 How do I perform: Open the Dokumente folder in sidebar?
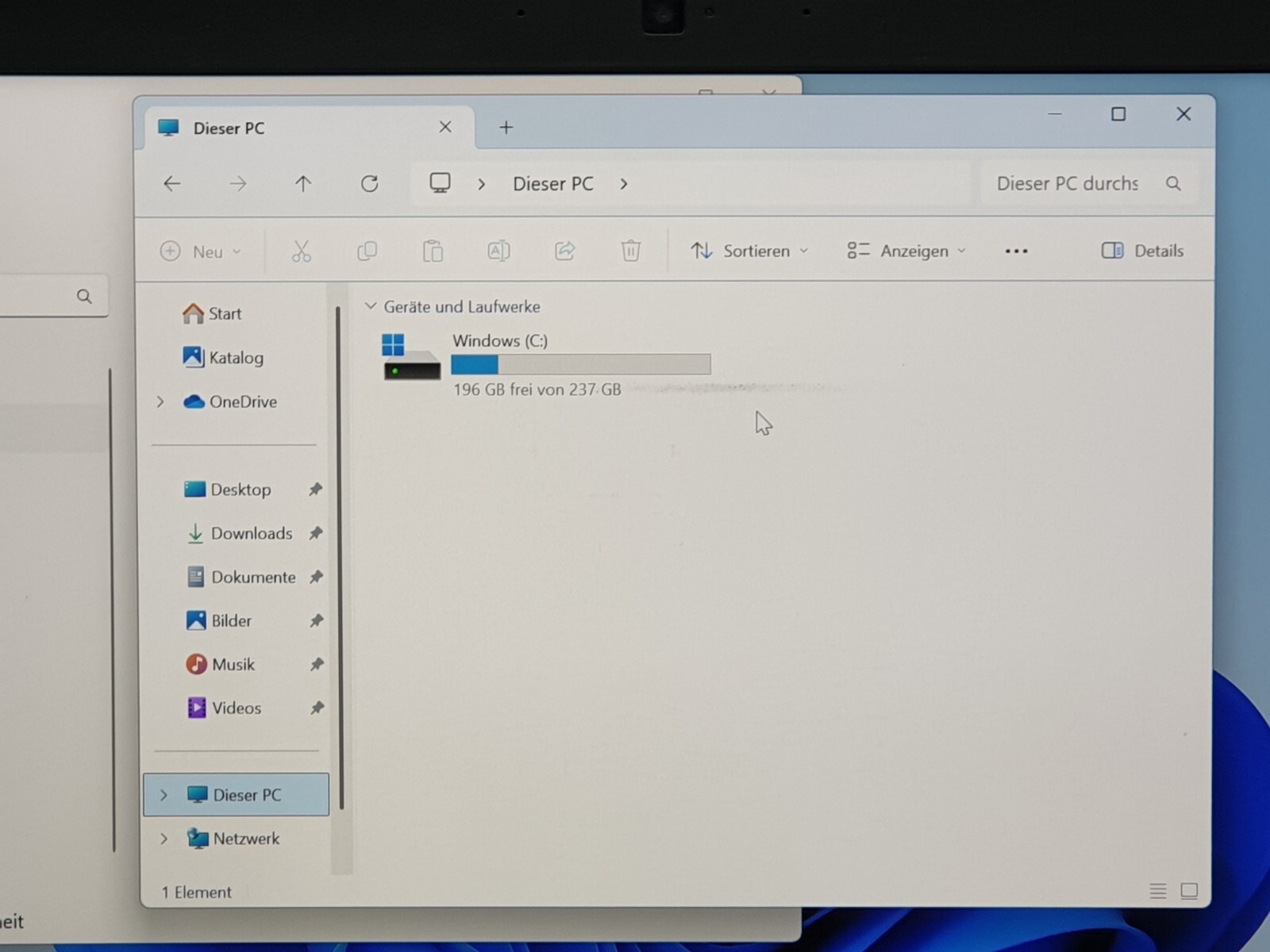point(241,577)
